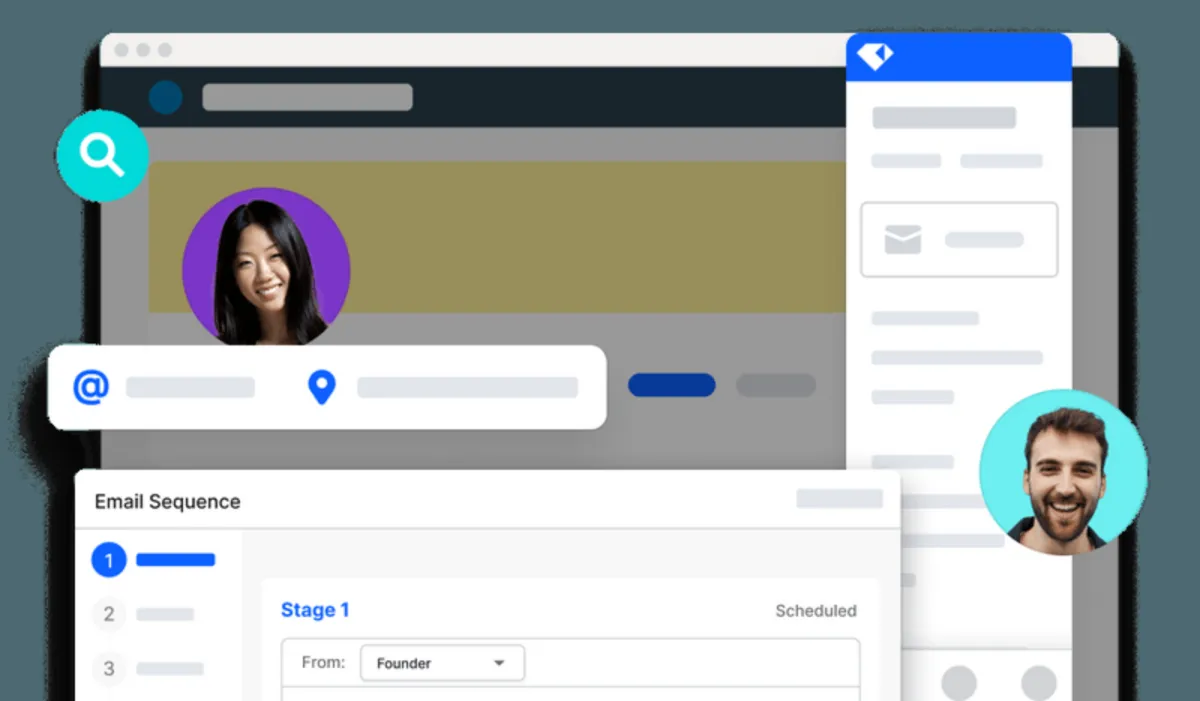Select step 1 in Email Sequence
Image resolution: width=1200 pixels, height=701 pixels.
pos(109,560)
